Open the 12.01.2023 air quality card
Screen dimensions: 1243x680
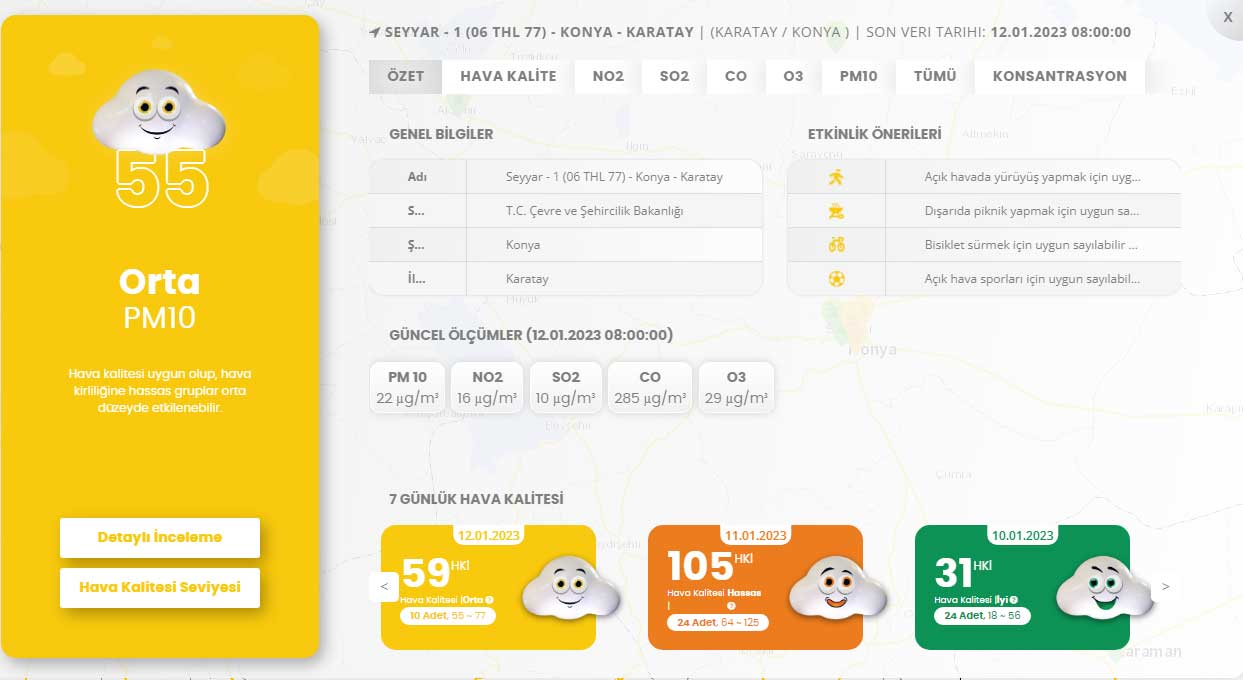[488, 587]
